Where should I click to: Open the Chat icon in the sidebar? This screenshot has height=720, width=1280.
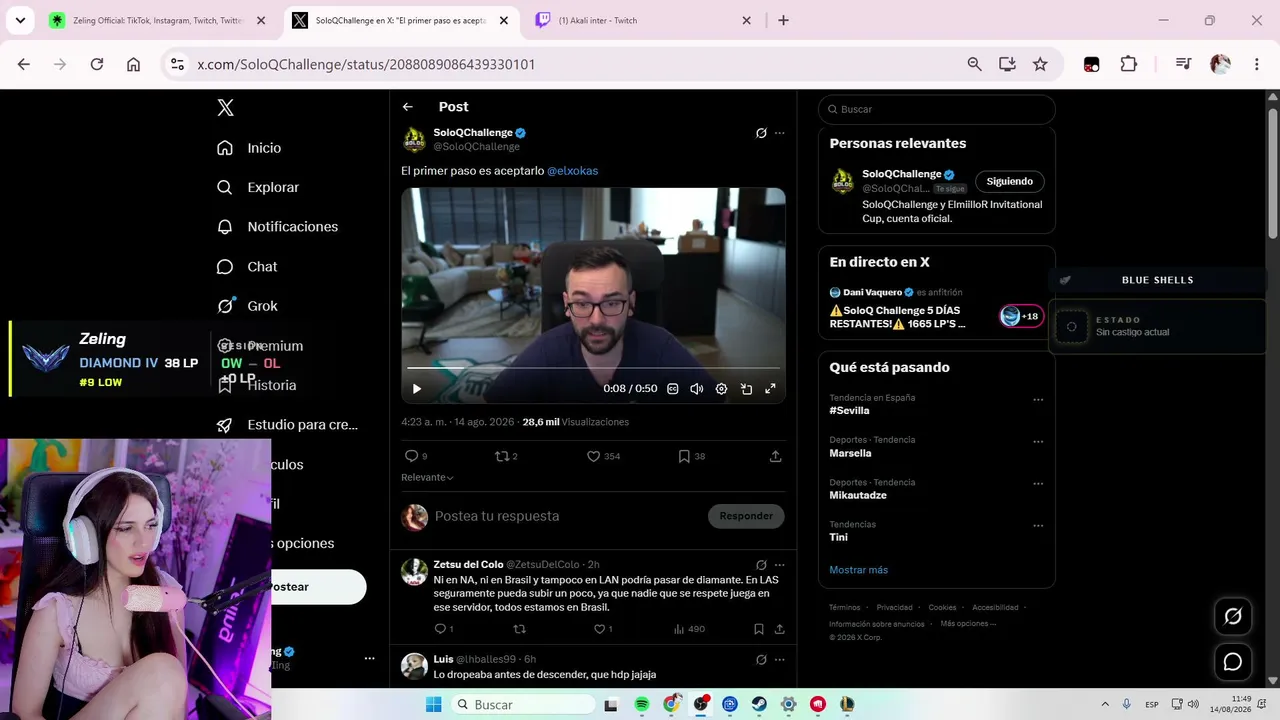[225, 267]
